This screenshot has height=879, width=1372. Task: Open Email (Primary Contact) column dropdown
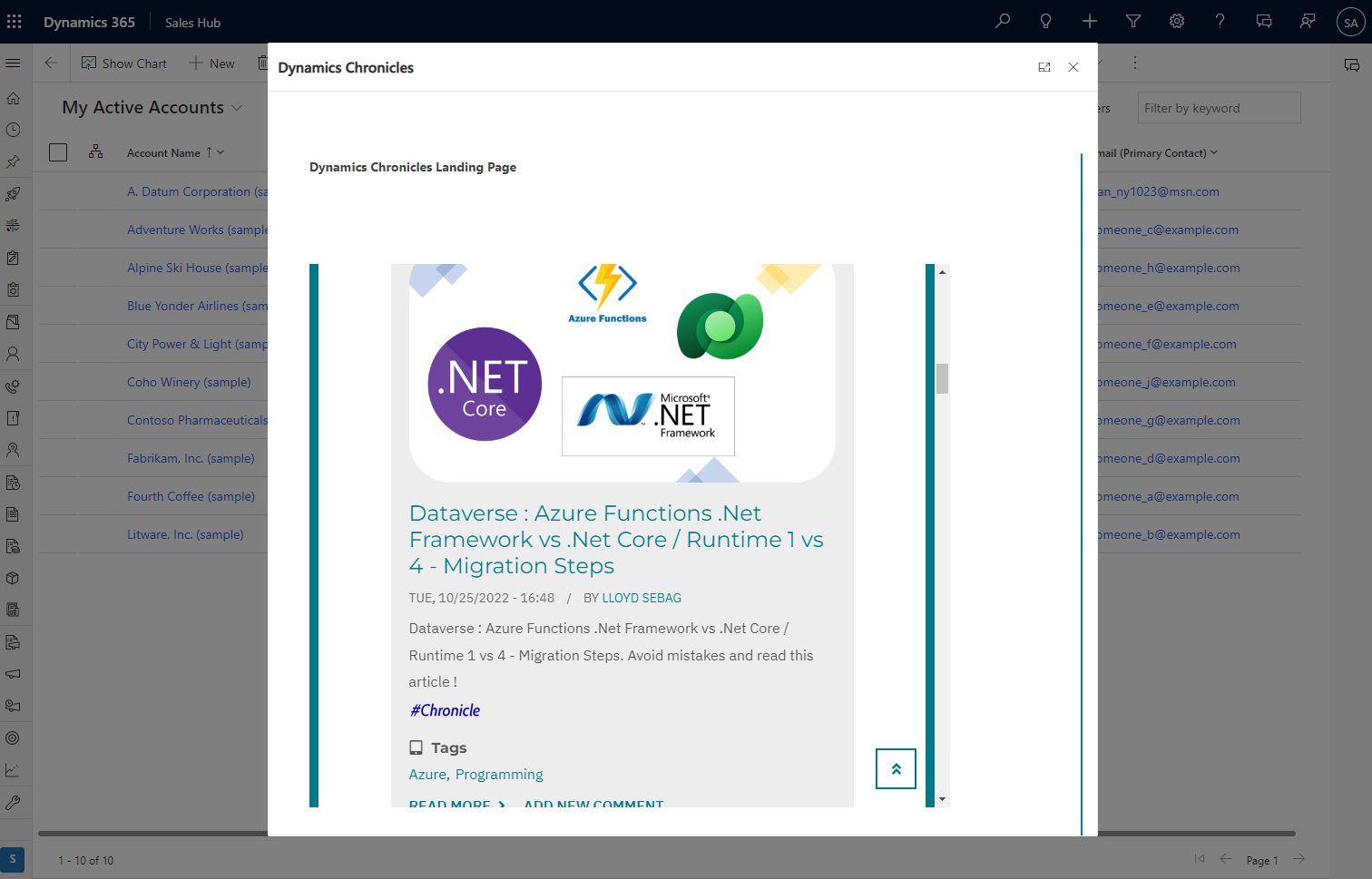coord(1214,152)
